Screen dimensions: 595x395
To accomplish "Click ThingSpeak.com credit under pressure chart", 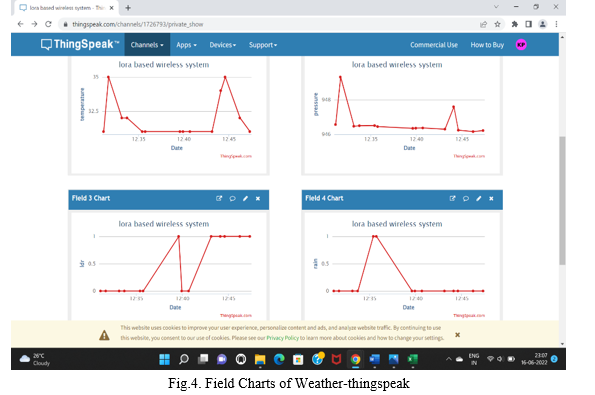I will pos(469,156).
